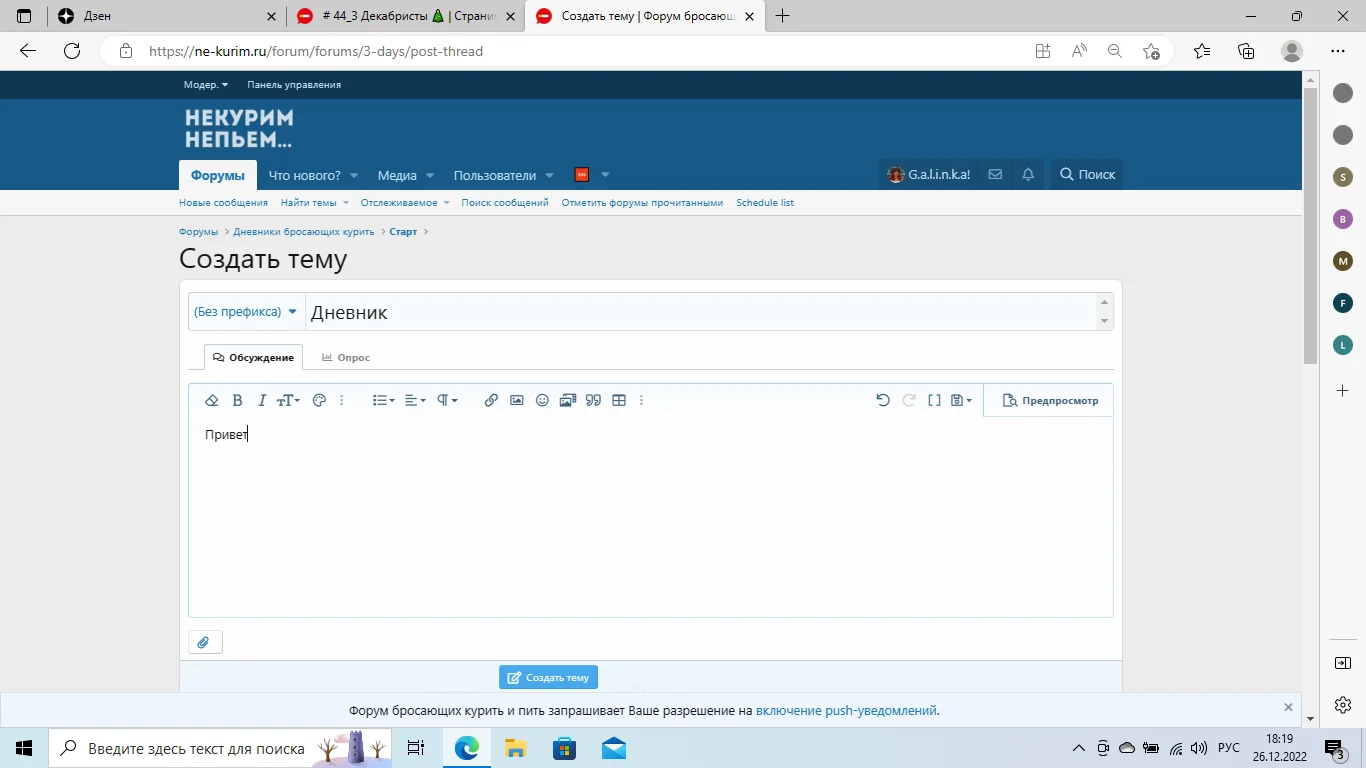Click the Поиск сообщений link

coord(505,202)
